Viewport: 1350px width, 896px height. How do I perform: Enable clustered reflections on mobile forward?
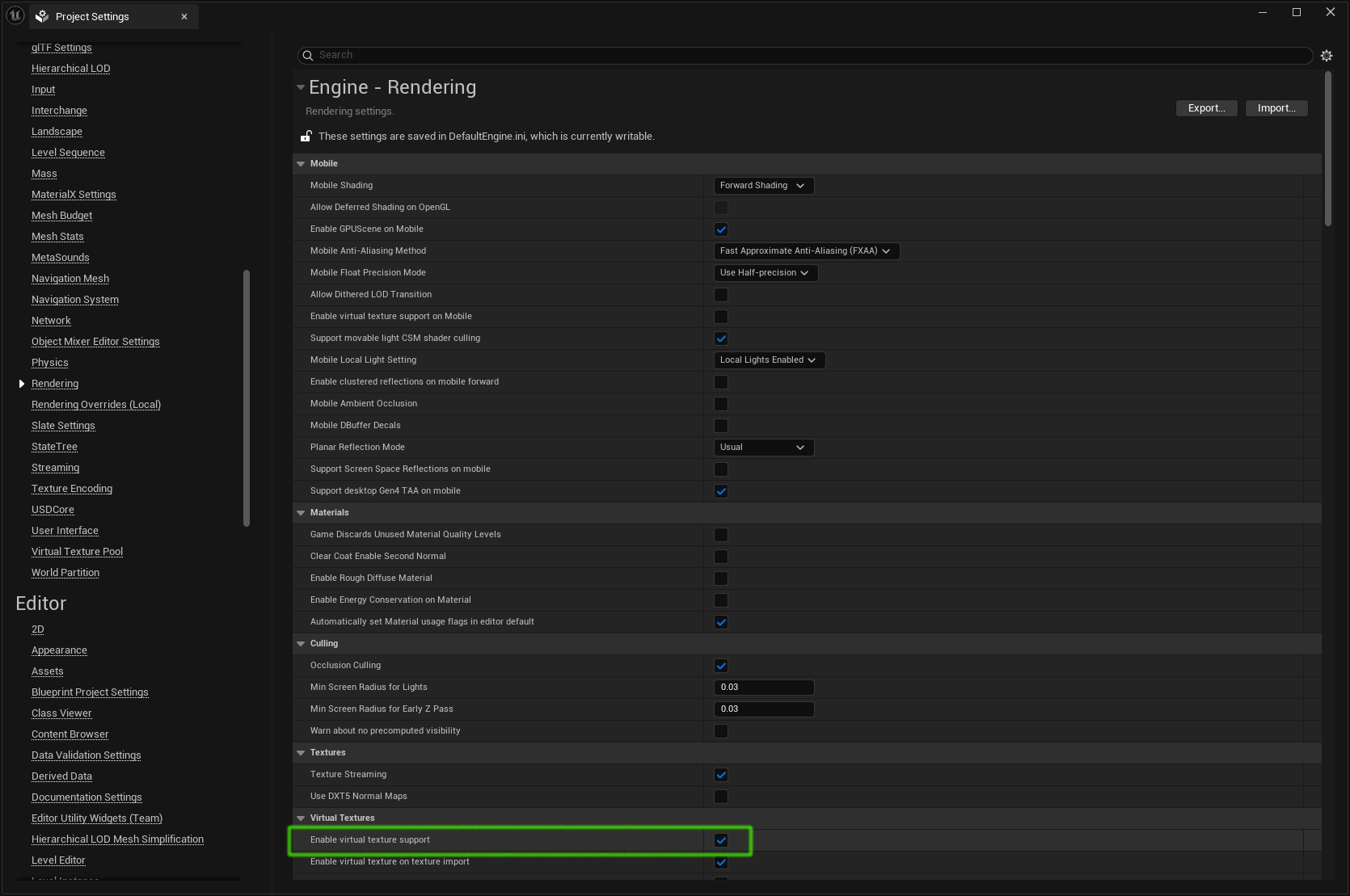click(x=721, y=382)
